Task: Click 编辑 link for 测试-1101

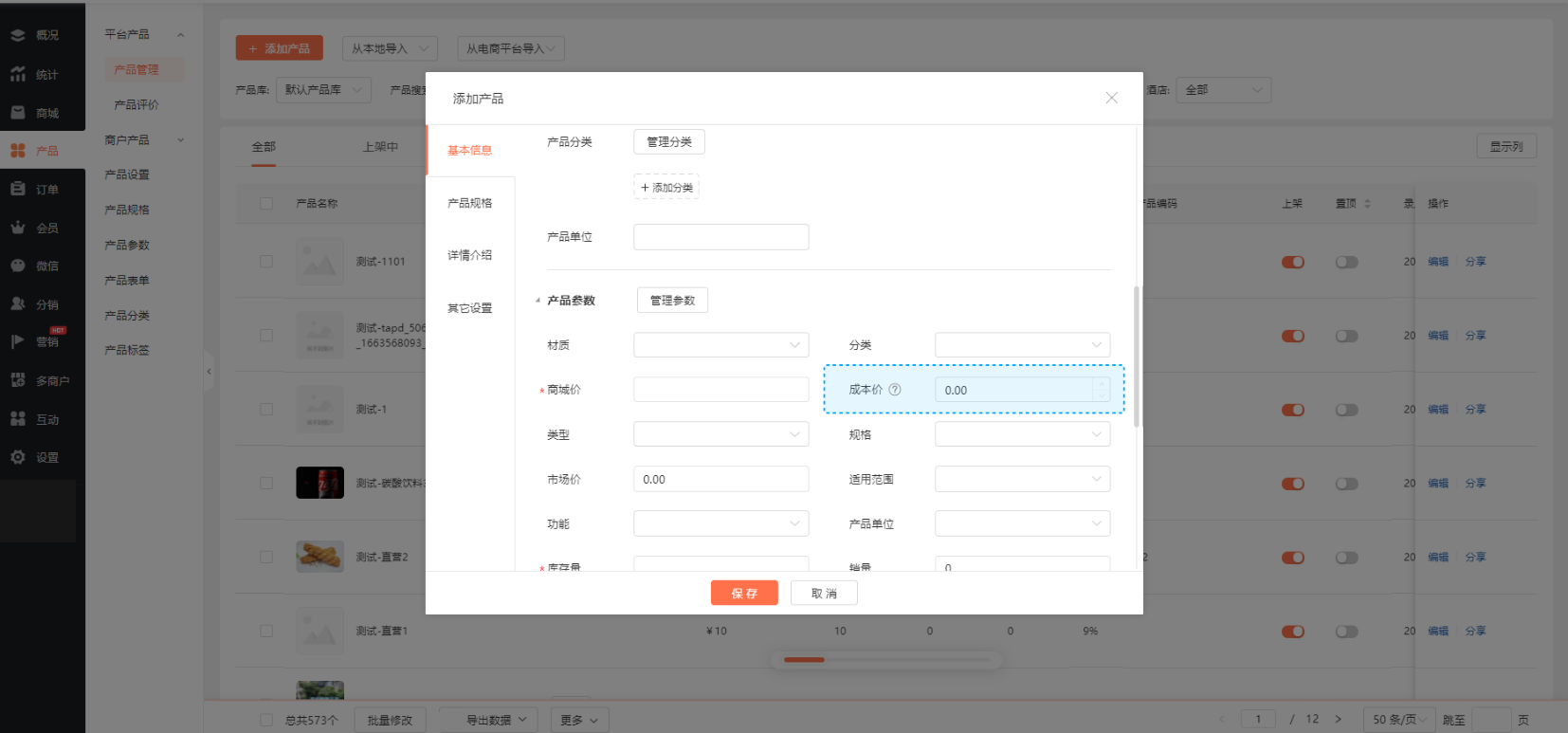Action: click(1438, 262)
